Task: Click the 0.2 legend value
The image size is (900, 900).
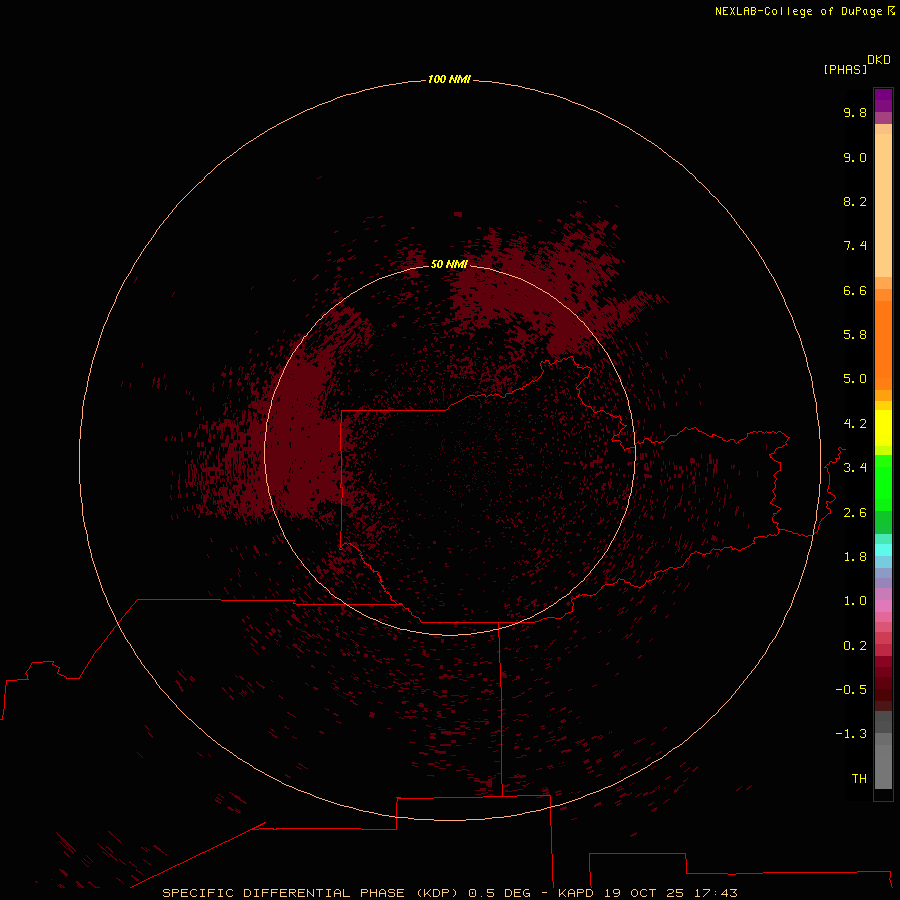Action: coord(855,646)
